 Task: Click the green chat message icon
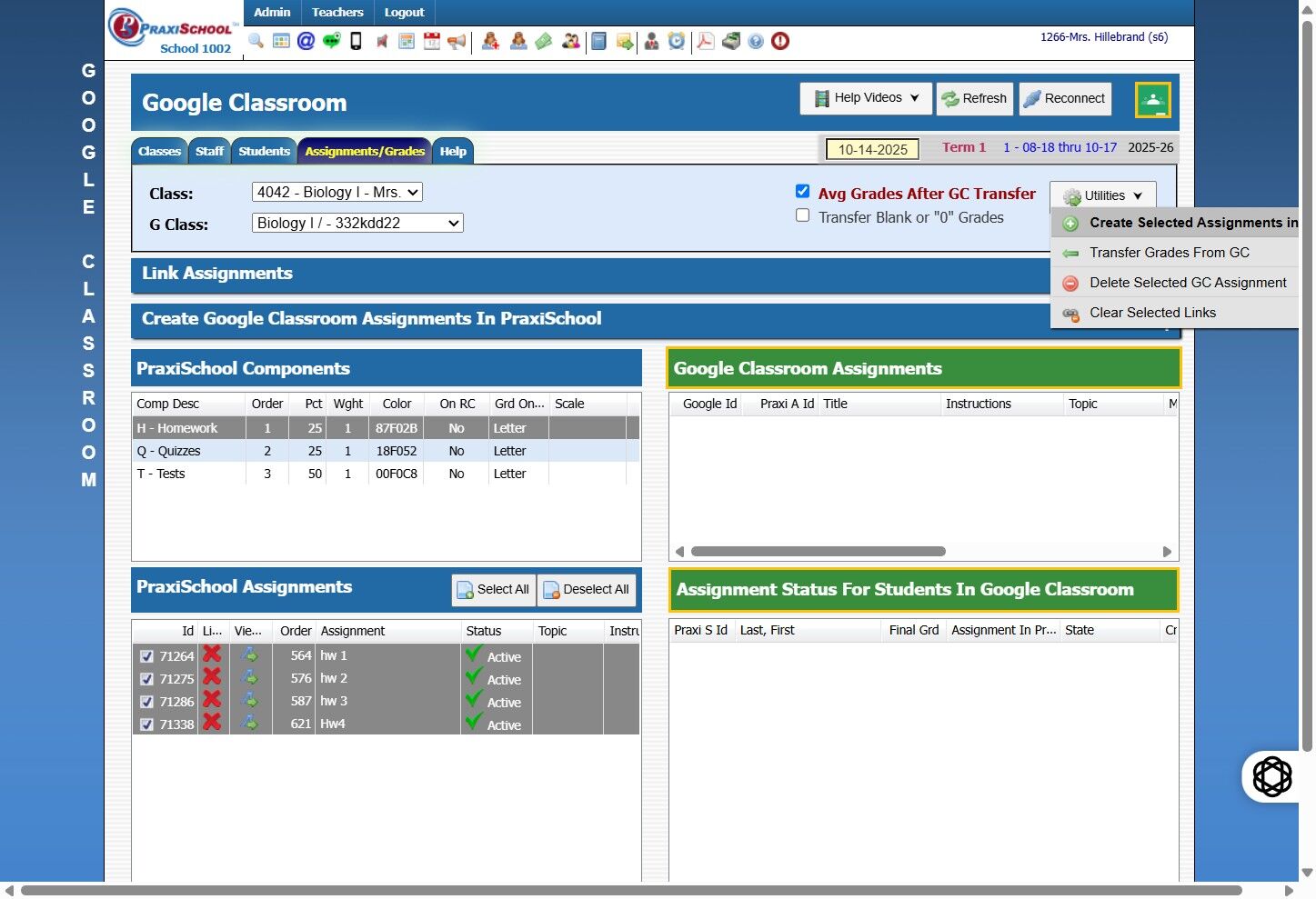pyautogui.click(x=331, y=41)
